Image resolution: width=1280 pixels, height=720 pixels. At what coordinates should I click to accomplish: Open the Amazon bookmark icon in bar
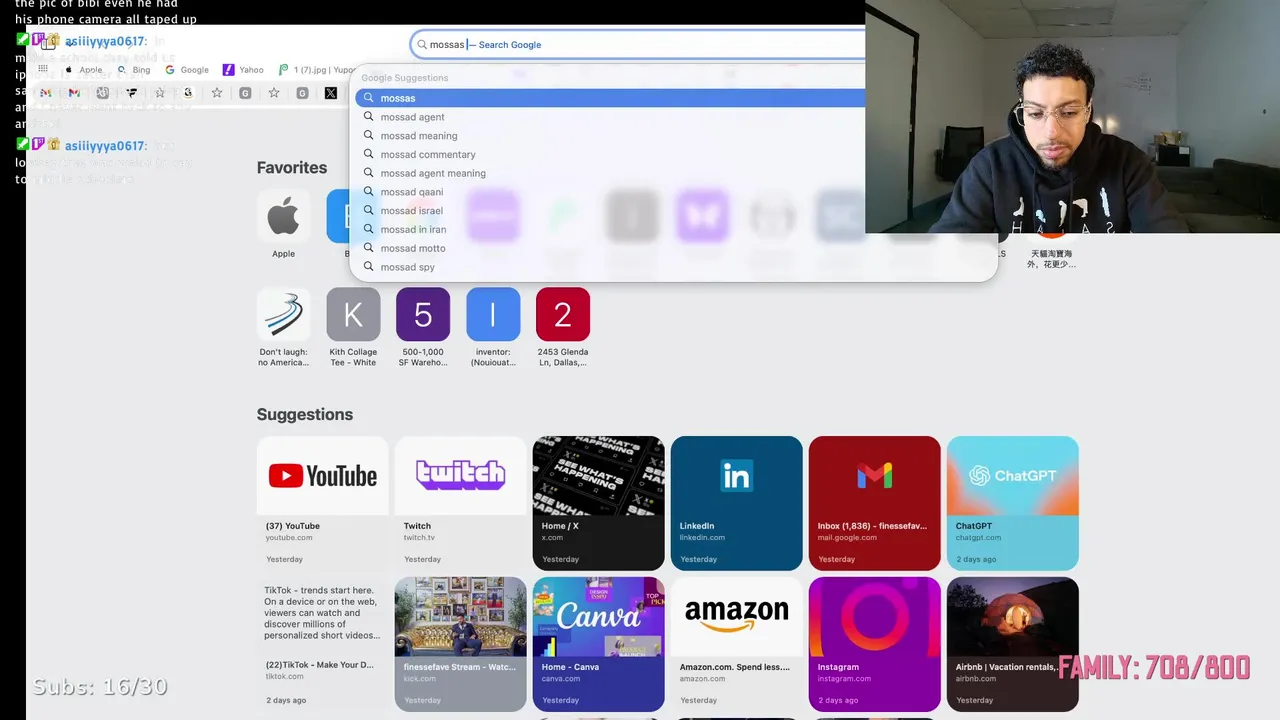pos(188,93)
